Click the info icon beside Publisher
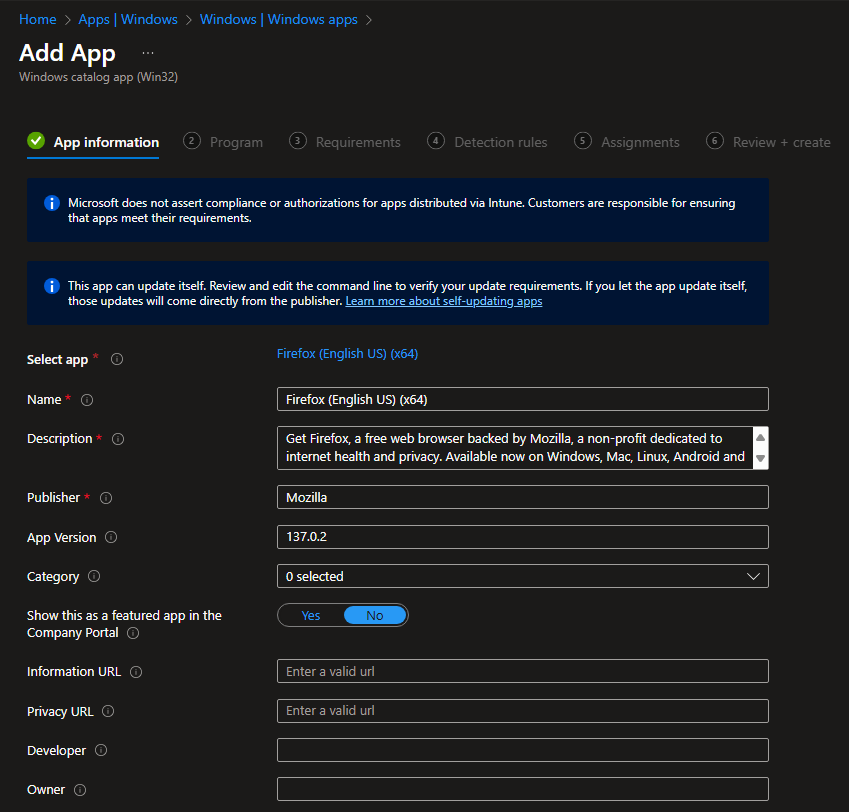This screenshot has height=812, width=849. click(106, 498)
